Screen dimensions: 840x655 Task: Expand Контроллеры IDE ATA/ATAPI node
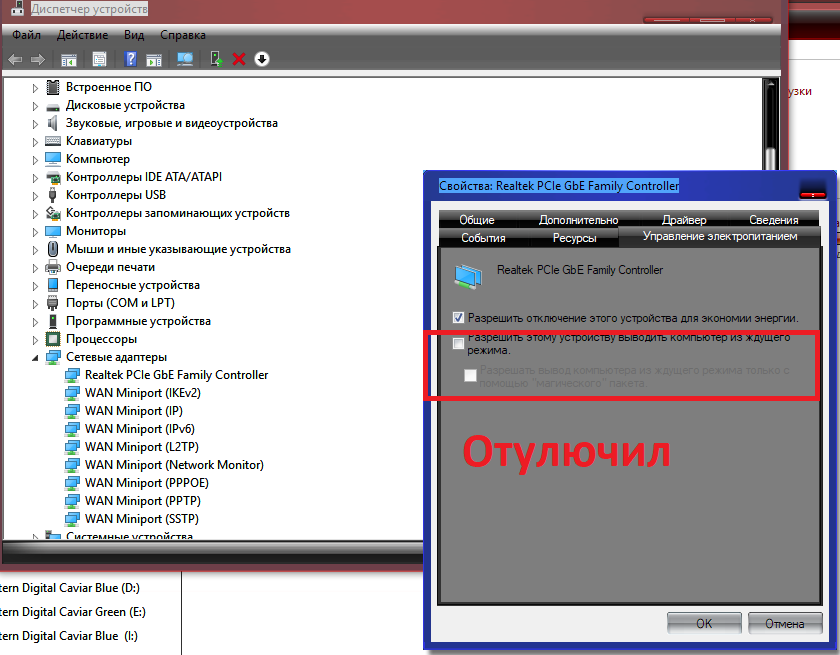pyautogui.click(x=35, y=178)
